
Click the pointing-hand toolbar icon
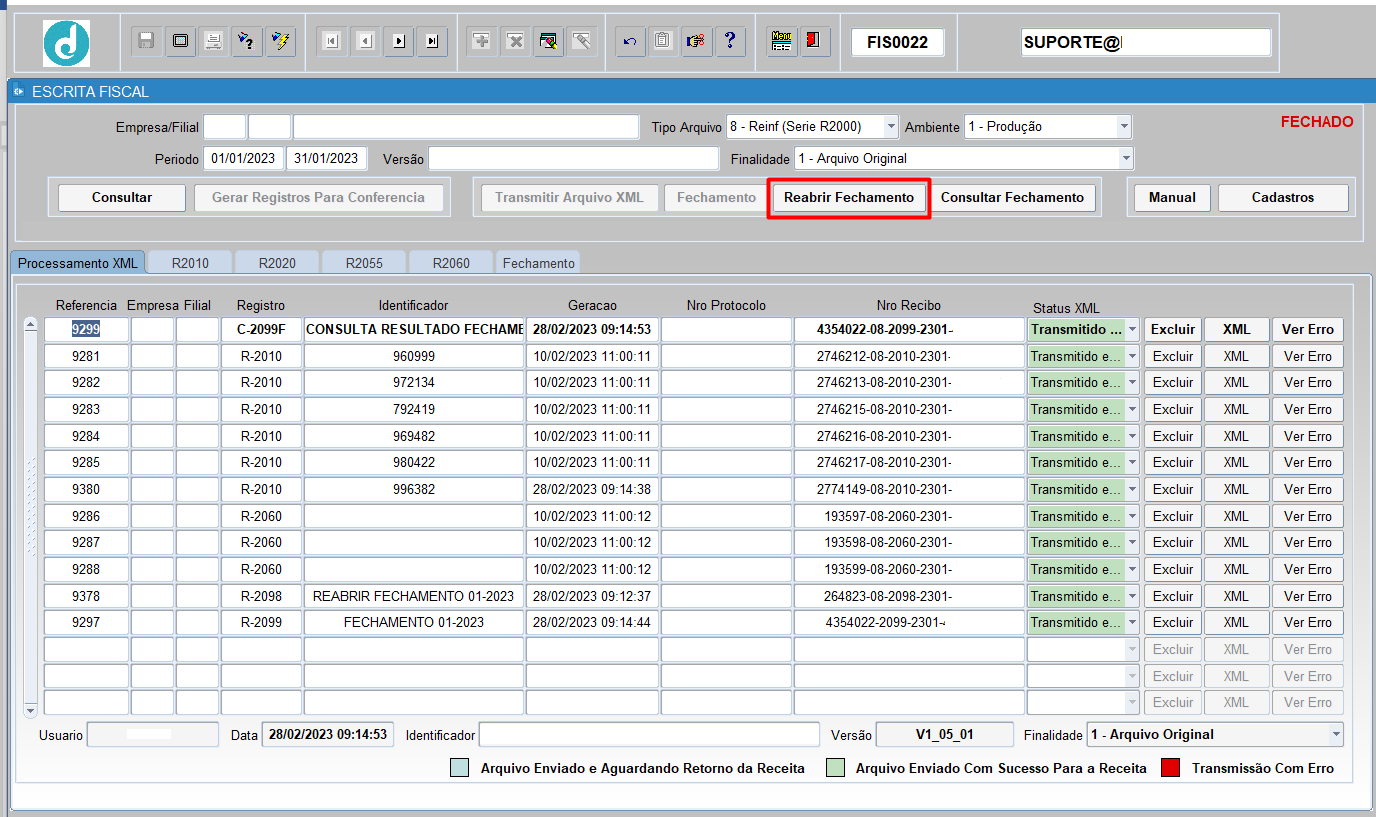697,42
